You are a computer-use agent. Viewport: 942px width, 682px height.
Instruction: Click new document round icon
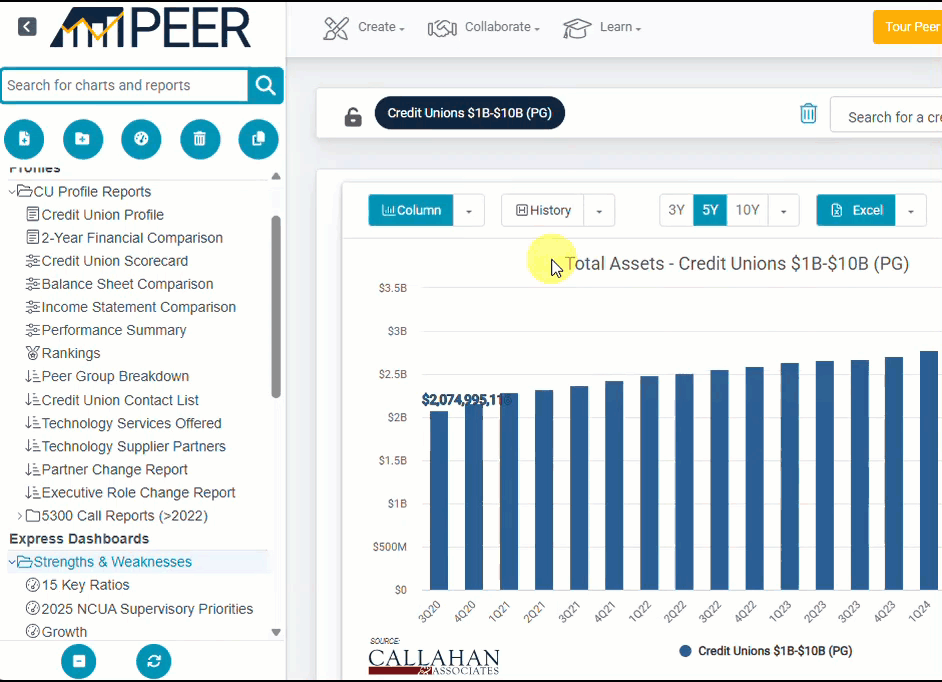[24, 139]
